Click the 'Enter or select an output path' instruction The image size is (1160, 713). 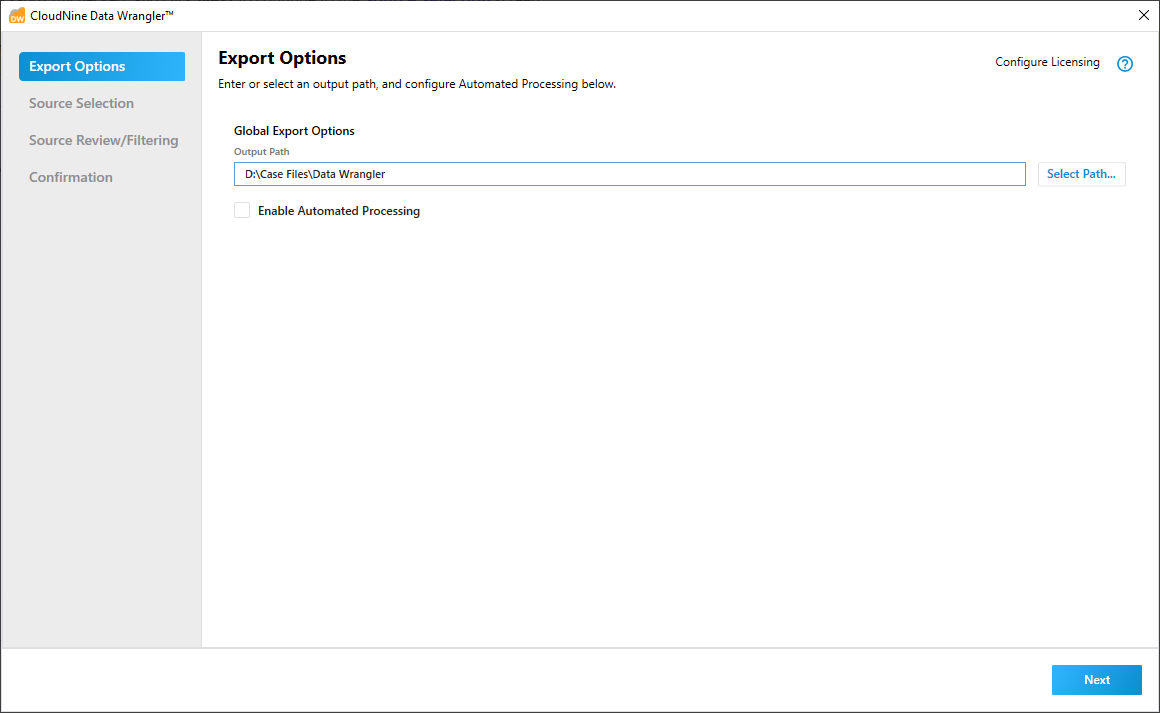click(417, 84)
